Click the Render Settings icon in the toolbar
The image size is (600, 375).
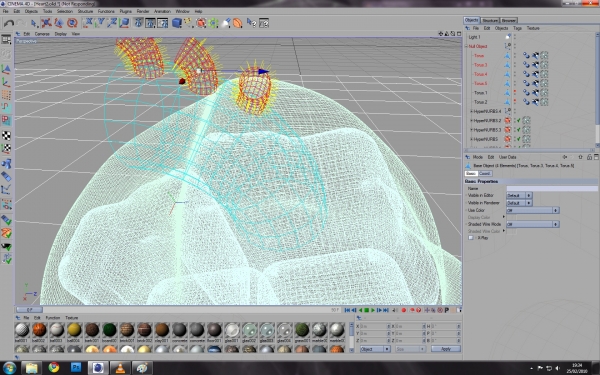pos(163,23)
